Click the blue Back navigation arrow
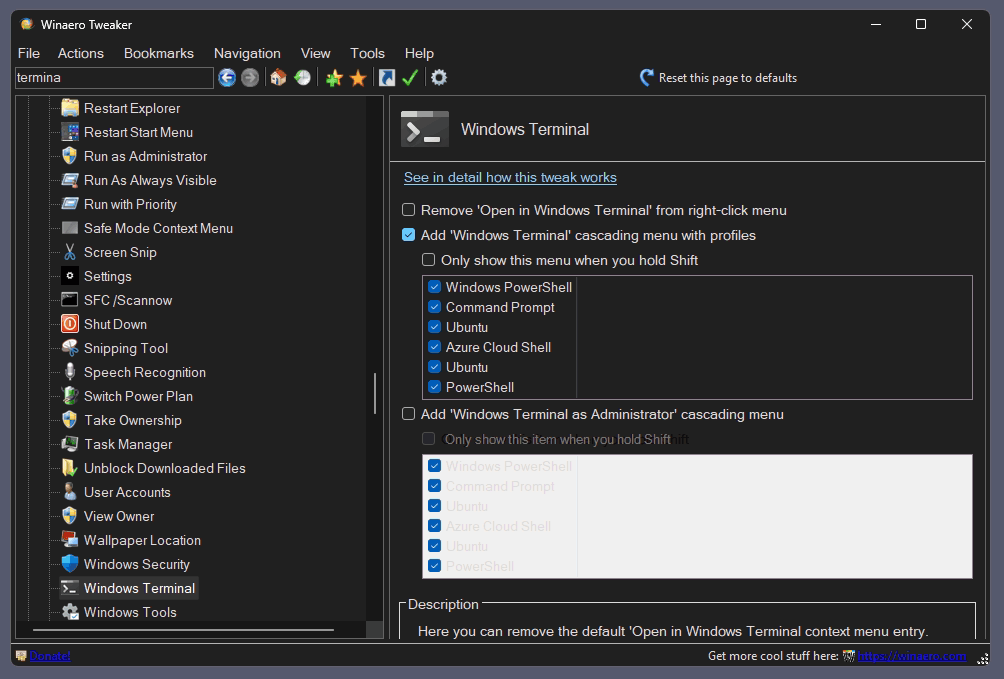Screen dimensions: 1004x679 (227, 78)
